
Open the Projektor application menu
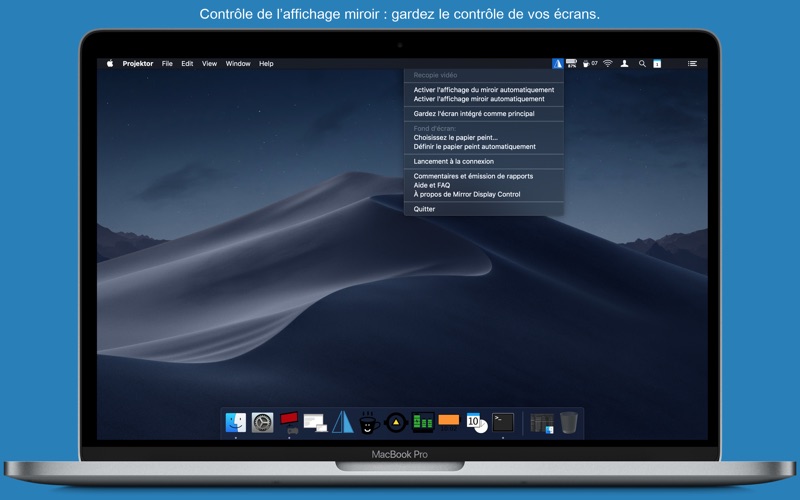coord(138,64)
